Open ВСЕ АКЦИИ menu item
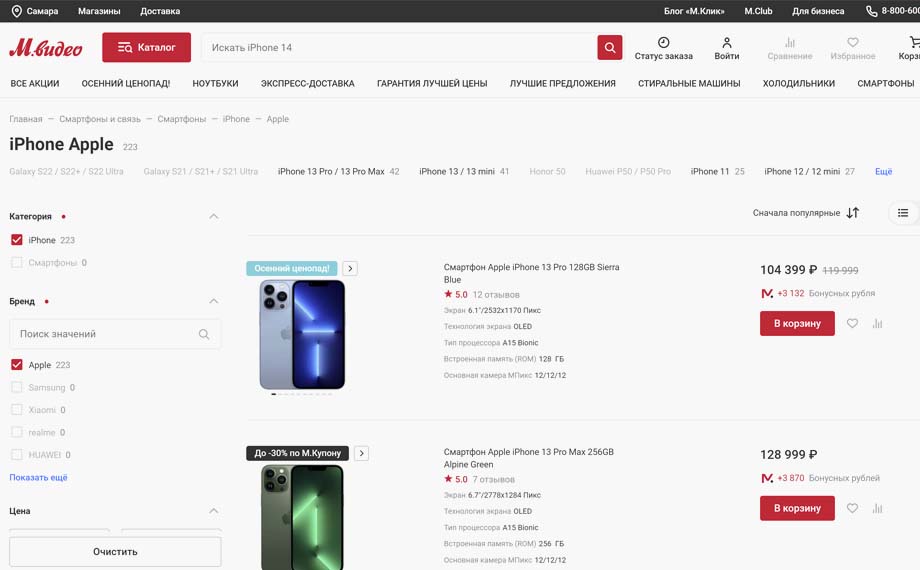 [x=35, y=83]
